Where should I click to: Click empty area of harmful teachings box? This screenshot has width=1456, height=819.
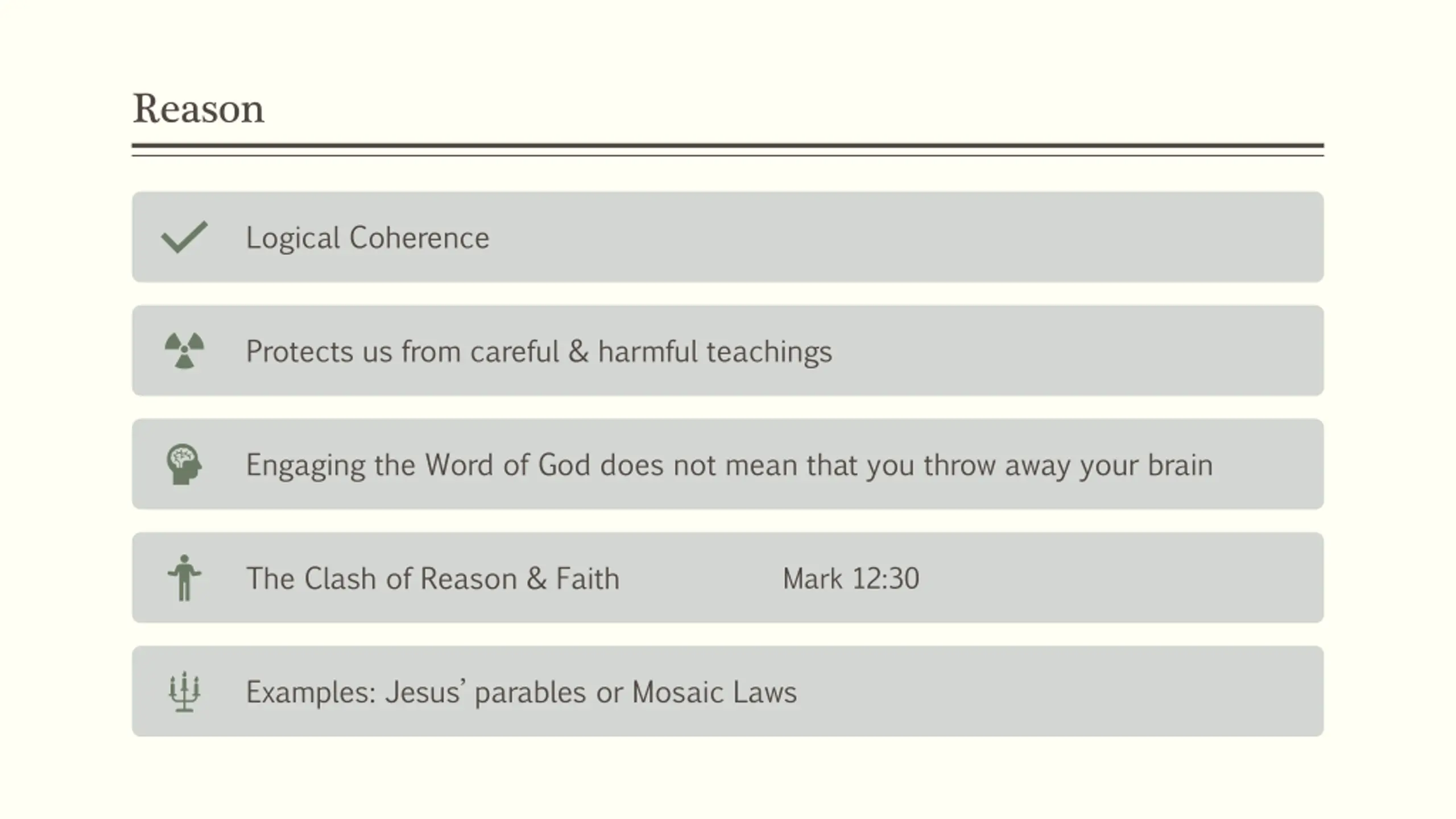[1081, 350]
